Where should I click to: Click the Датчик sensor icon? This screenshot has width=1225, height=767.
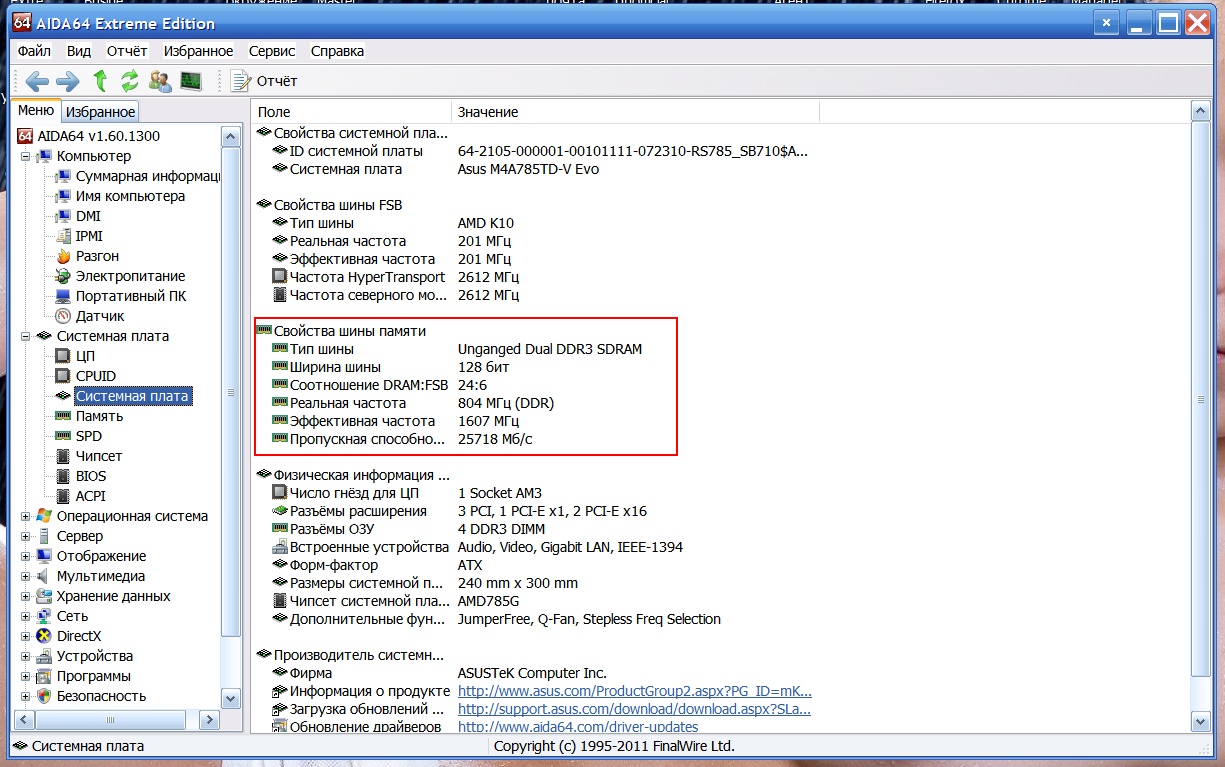pos(63,316)
